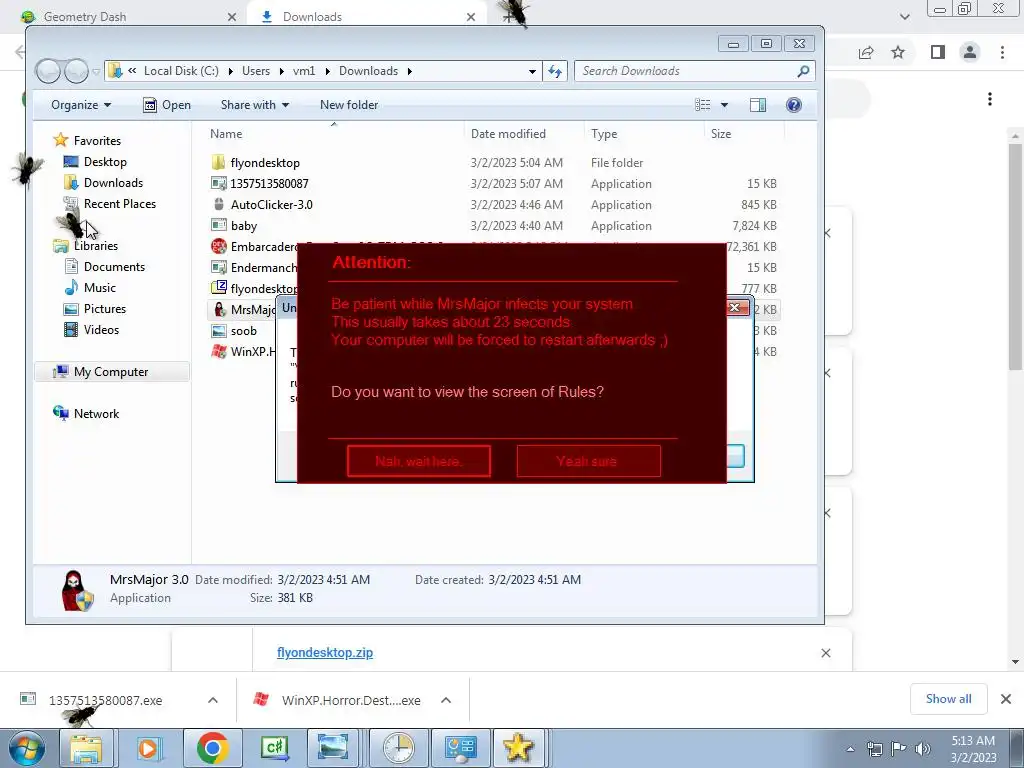Click the change view icon
The width and height of the screenshot is (1024, 768).
click(703, 105)
